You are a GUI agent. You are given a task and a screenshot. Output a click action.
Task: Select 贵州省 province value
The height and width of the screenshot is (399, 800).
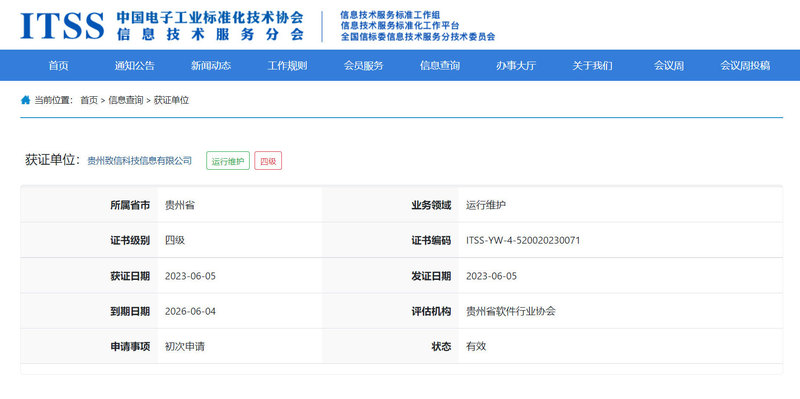pyautogui.click(x=180, y=205)
